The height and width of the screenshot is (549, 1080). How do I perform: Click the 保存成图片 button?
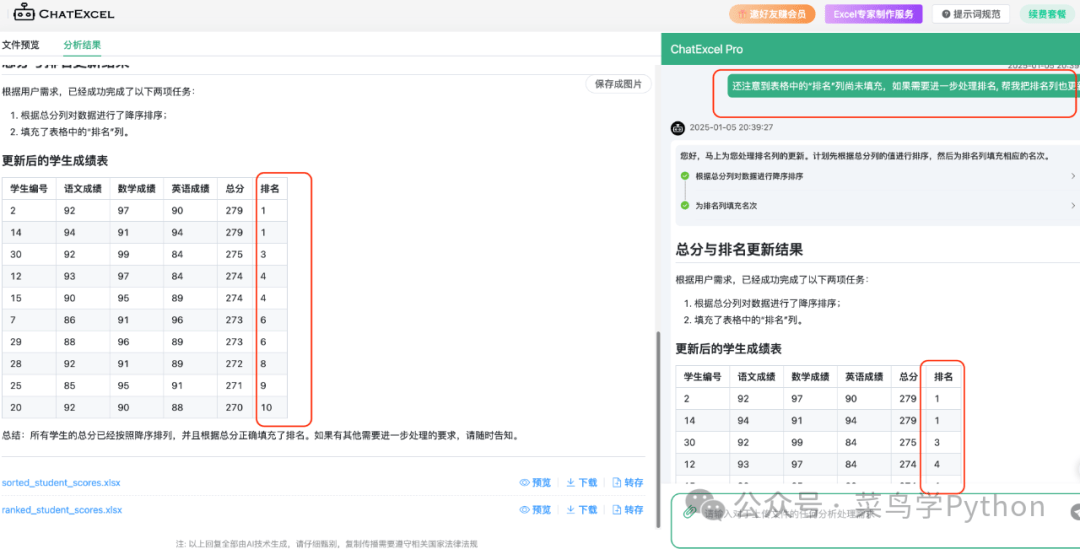(x=618, y=84)
